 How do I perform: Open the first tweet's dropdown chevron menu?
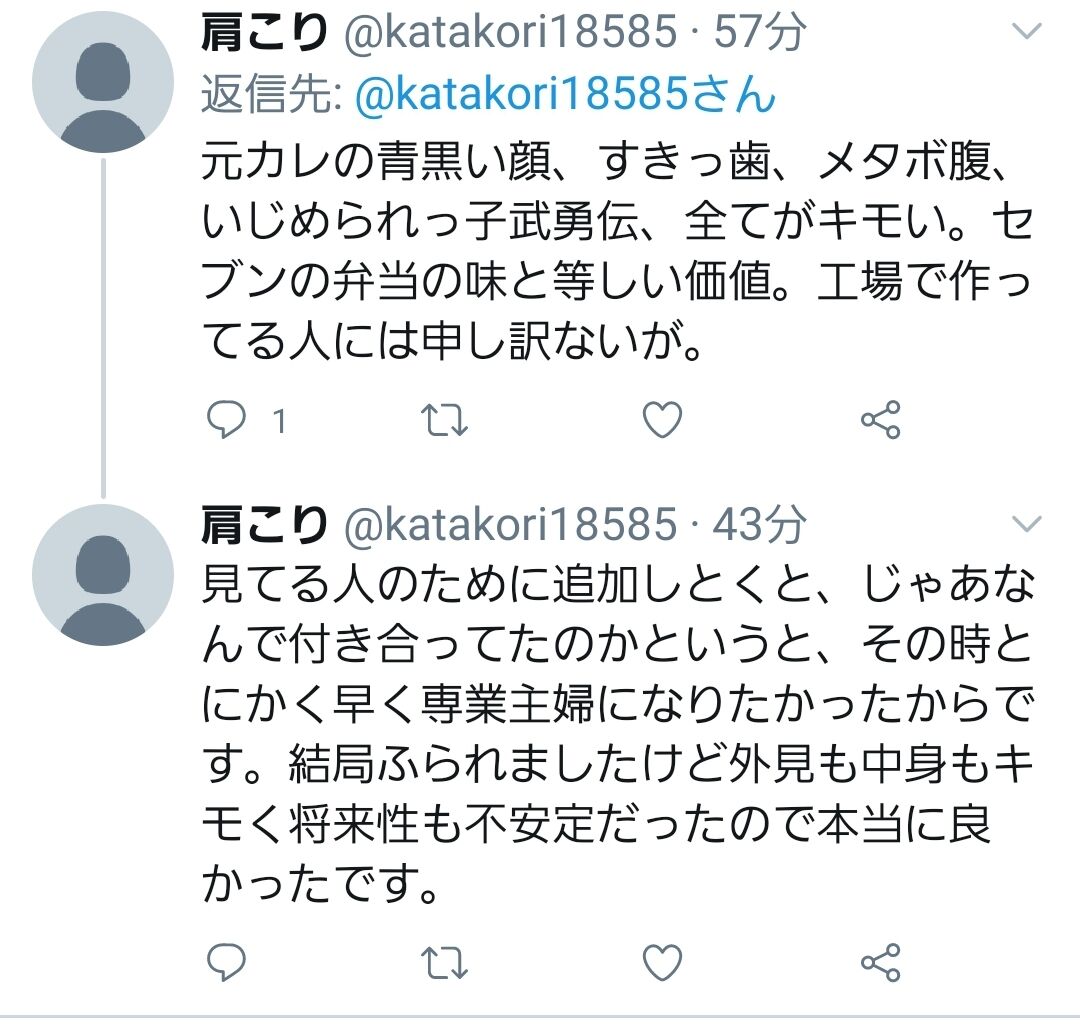(1026, 33)
